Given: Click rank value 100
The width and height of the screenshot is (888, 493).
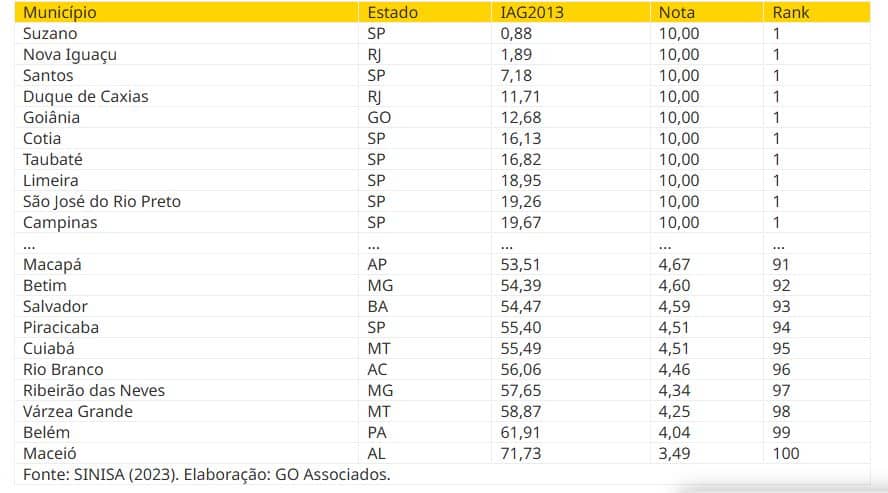Looking at the screenshot, I should pos(785,453).
